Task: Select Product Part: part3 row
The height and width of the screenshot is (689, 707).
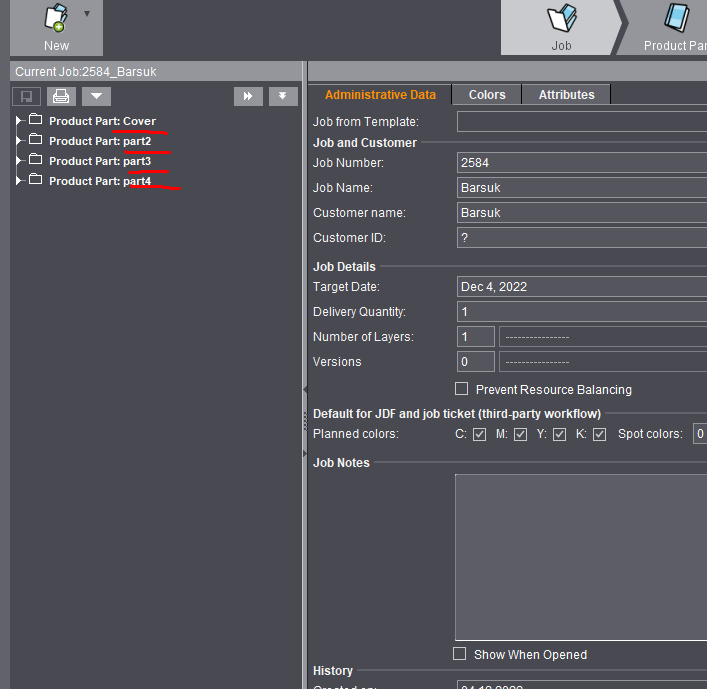Action: (100, 161)
